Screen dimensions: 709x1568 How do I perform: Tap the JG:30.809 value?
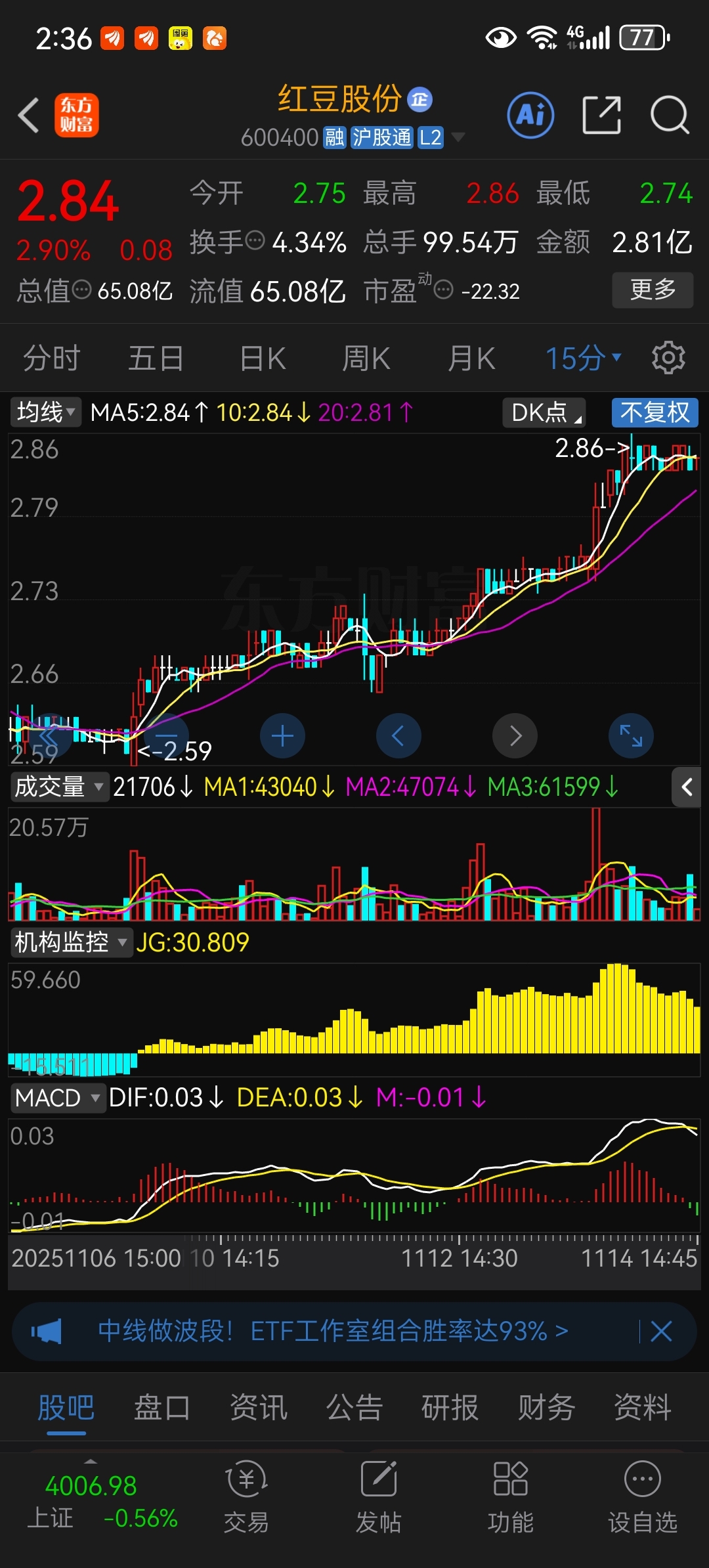192,942
